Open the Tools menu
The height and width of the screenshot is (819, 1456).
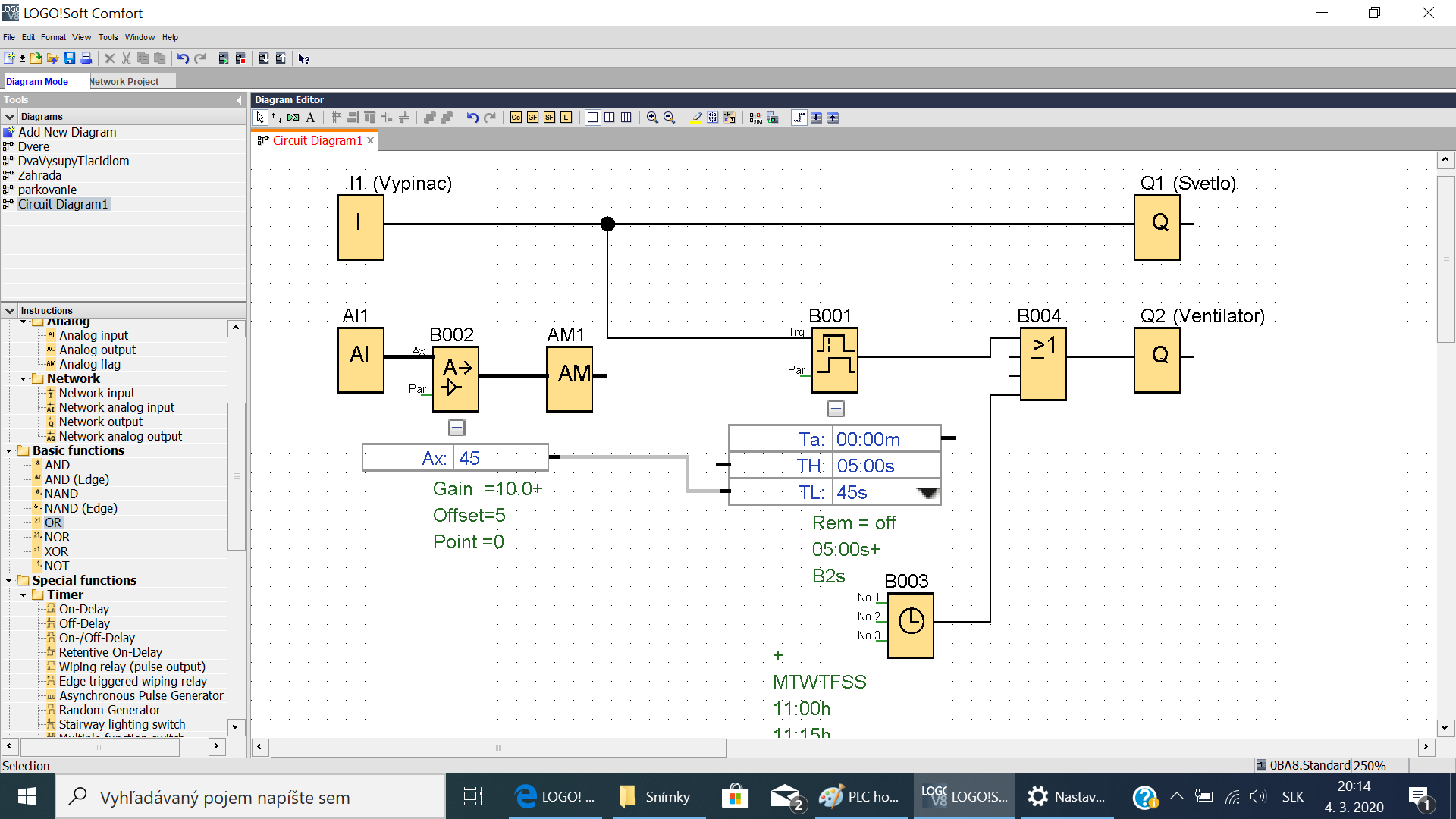(x=108, y=37)
